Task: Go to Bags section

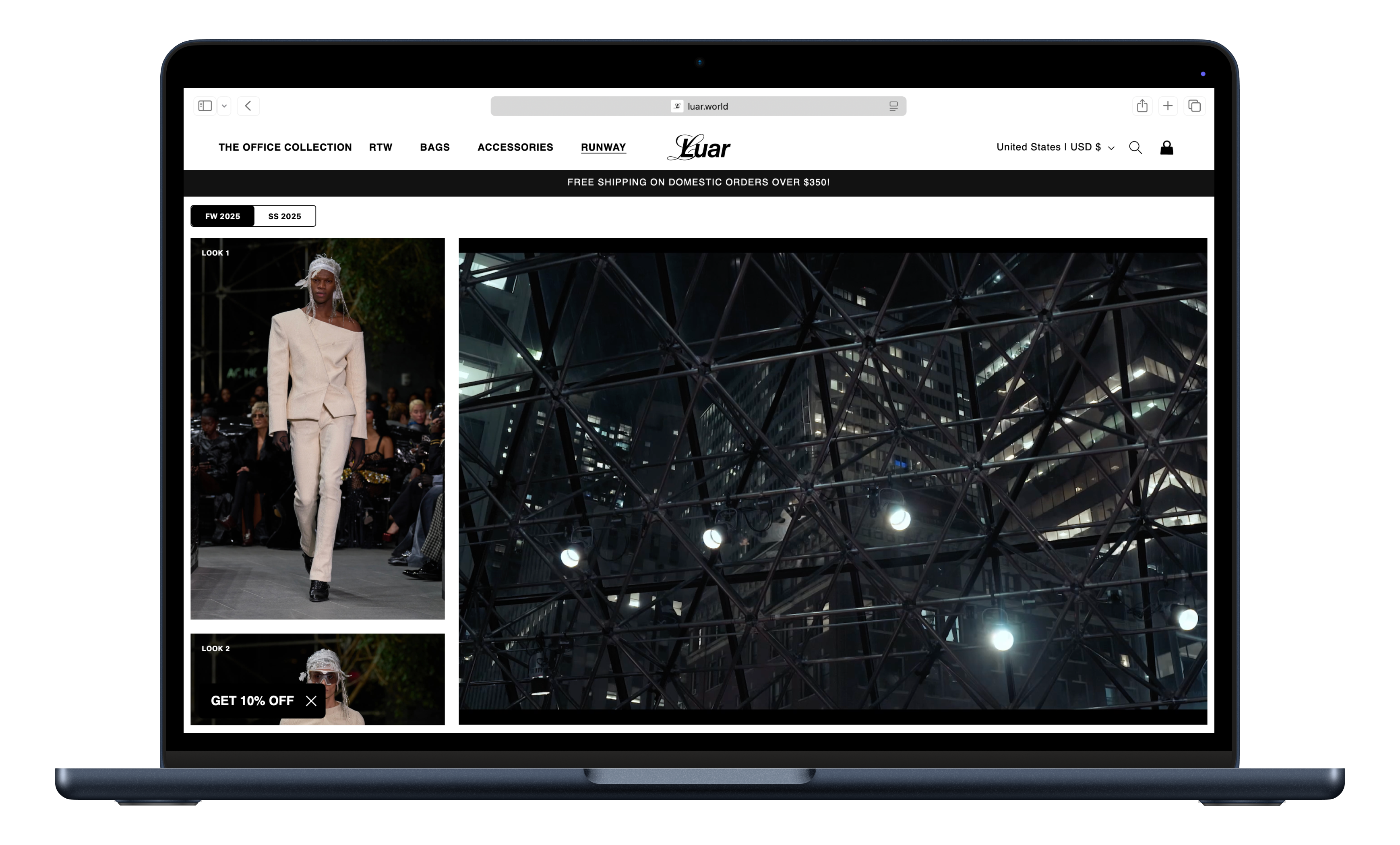Action: 435,147
